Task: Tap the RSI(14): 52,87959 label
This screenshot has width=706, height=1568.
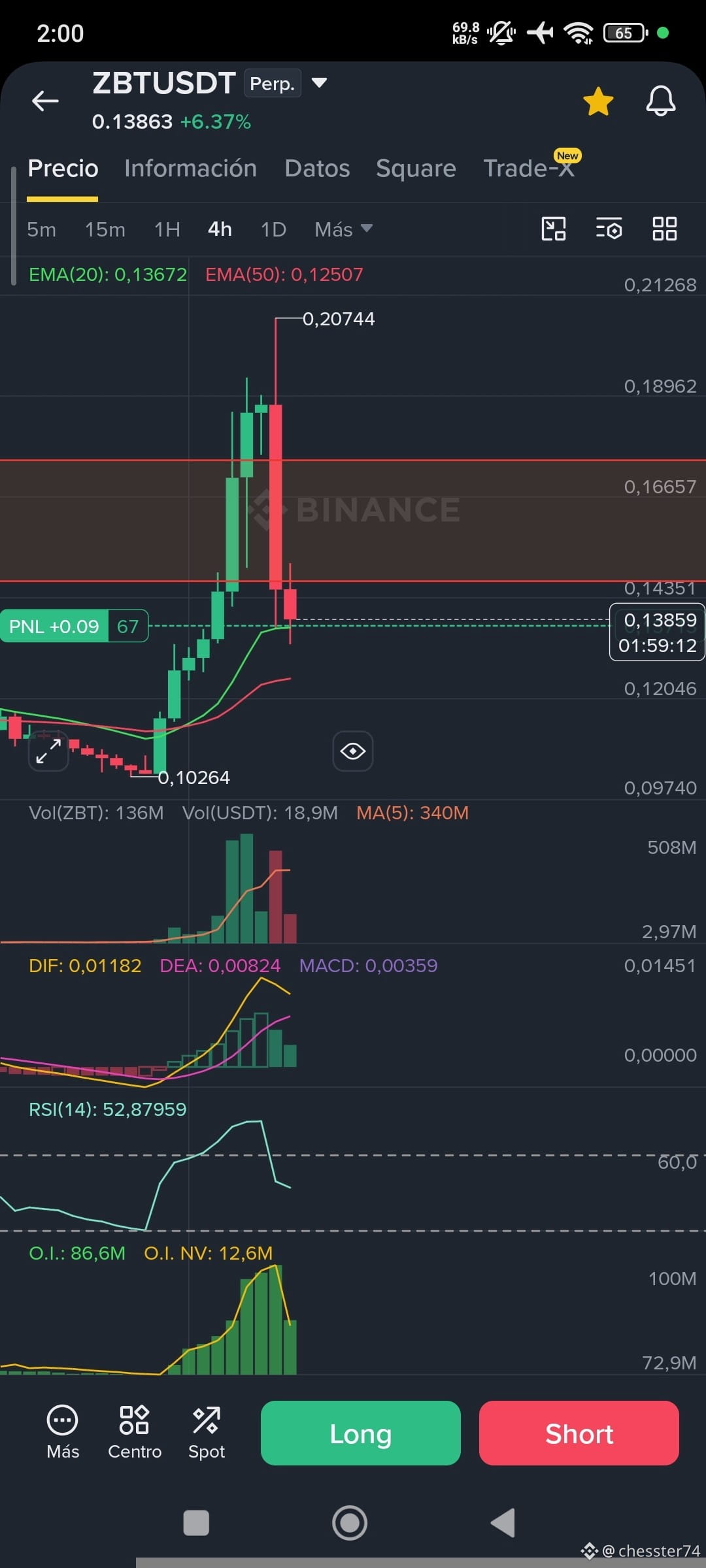Action: 108,1109
